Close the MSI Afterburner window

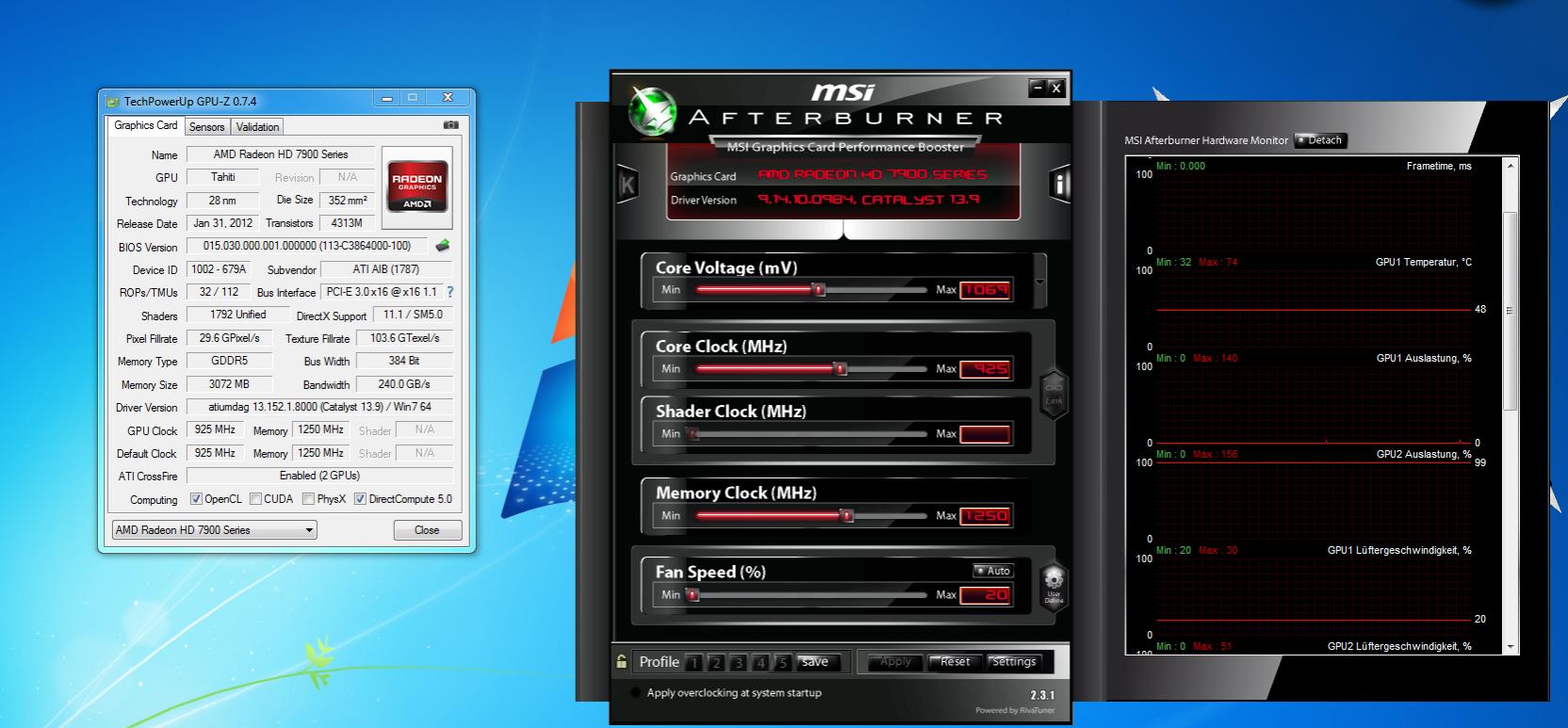click(1055, 88)
